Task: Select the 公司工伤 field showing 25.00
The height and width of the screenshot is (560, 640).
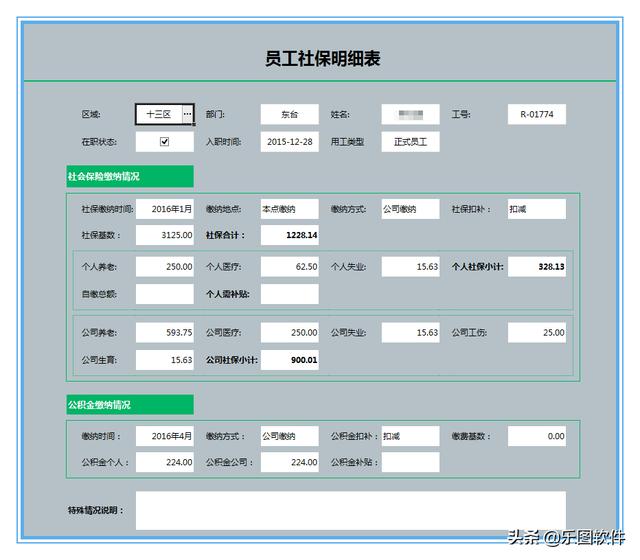Action: 536,333
